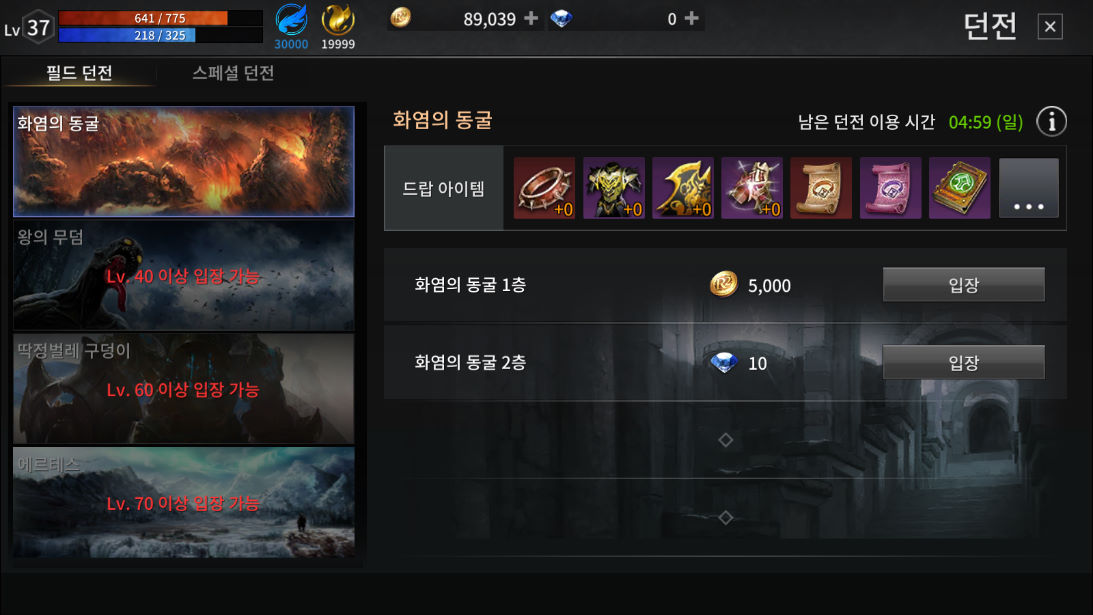Viewport: 1093px width, 615px height.
Task: Select the 왕의 무덤 dungeon thumbnail
Action: [x=184, y=275]
